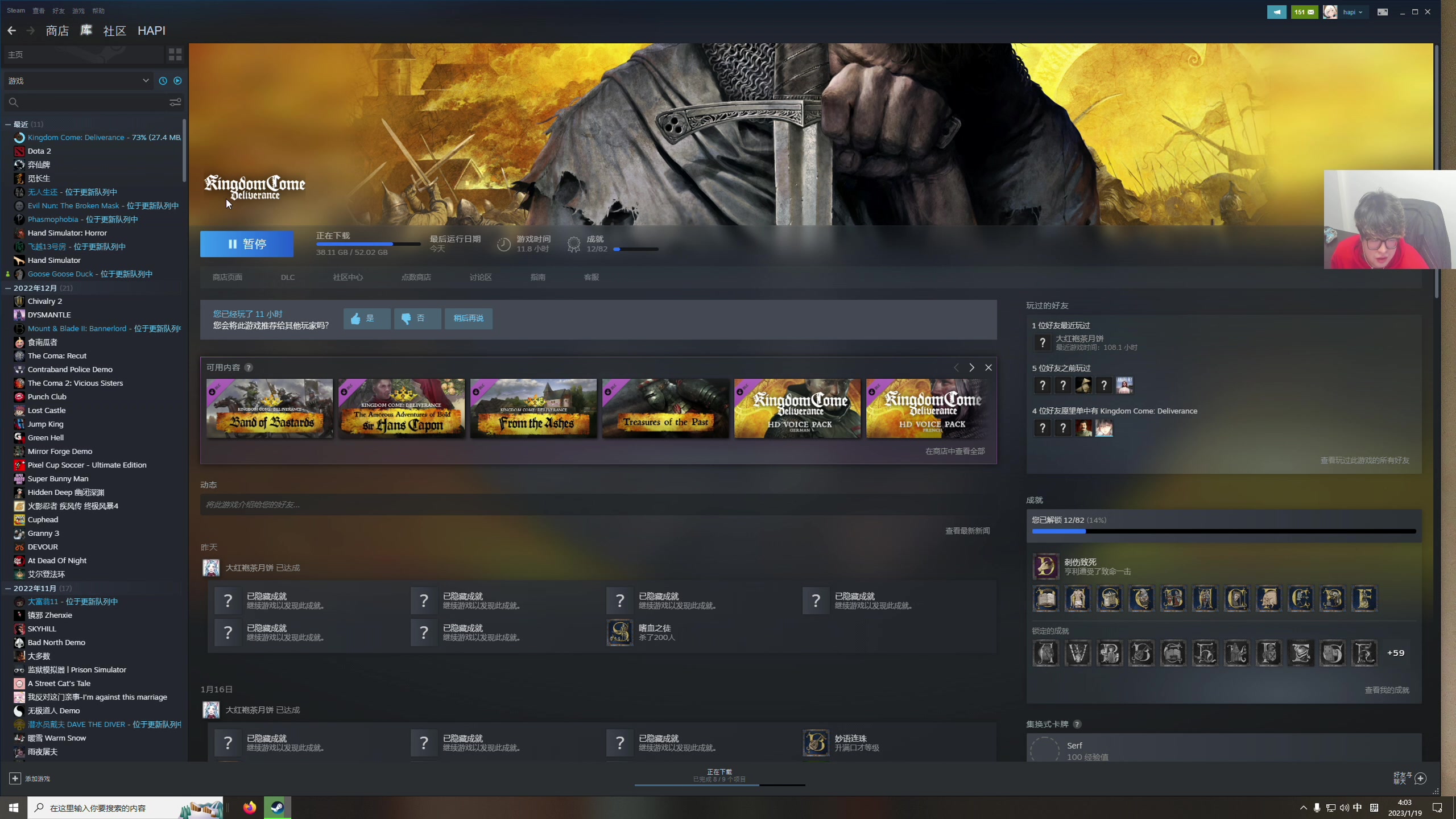Viewport: 1456px width, 819px height.
Task: Click 查看我的成就 link
Action: 1387,690
